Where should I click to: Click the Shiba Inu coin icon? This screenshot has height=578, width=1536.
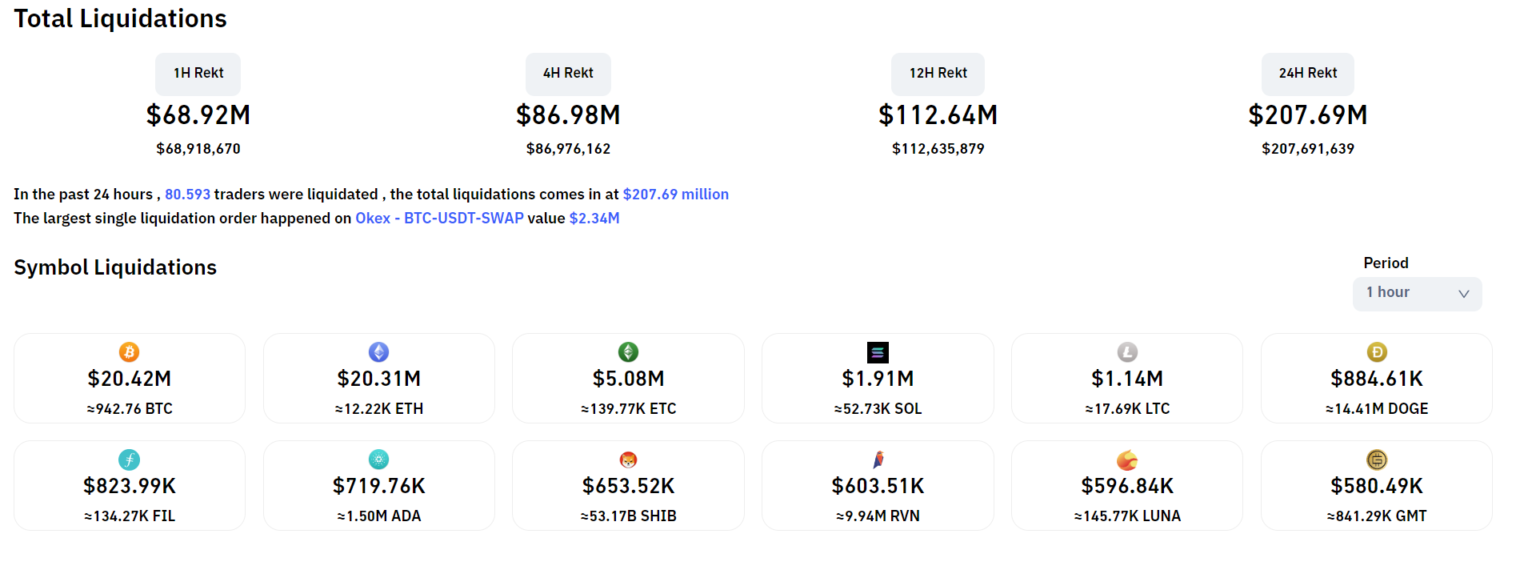[628, 460]
